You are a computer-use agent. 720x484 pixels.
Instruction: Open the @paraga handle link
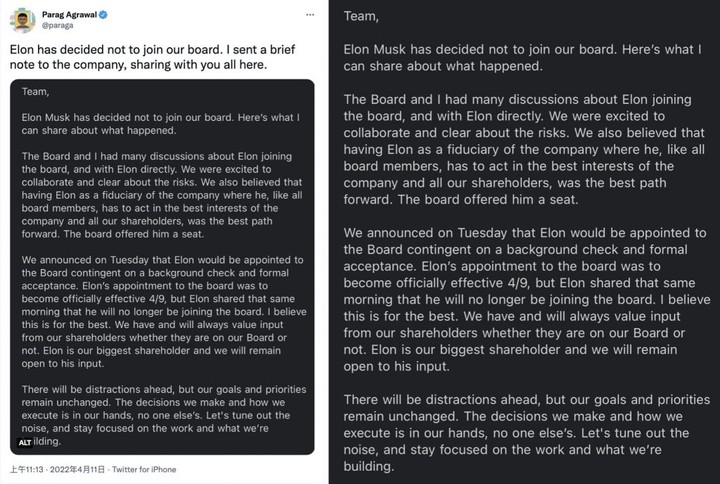pyautogui.click(x=58, y=27)
